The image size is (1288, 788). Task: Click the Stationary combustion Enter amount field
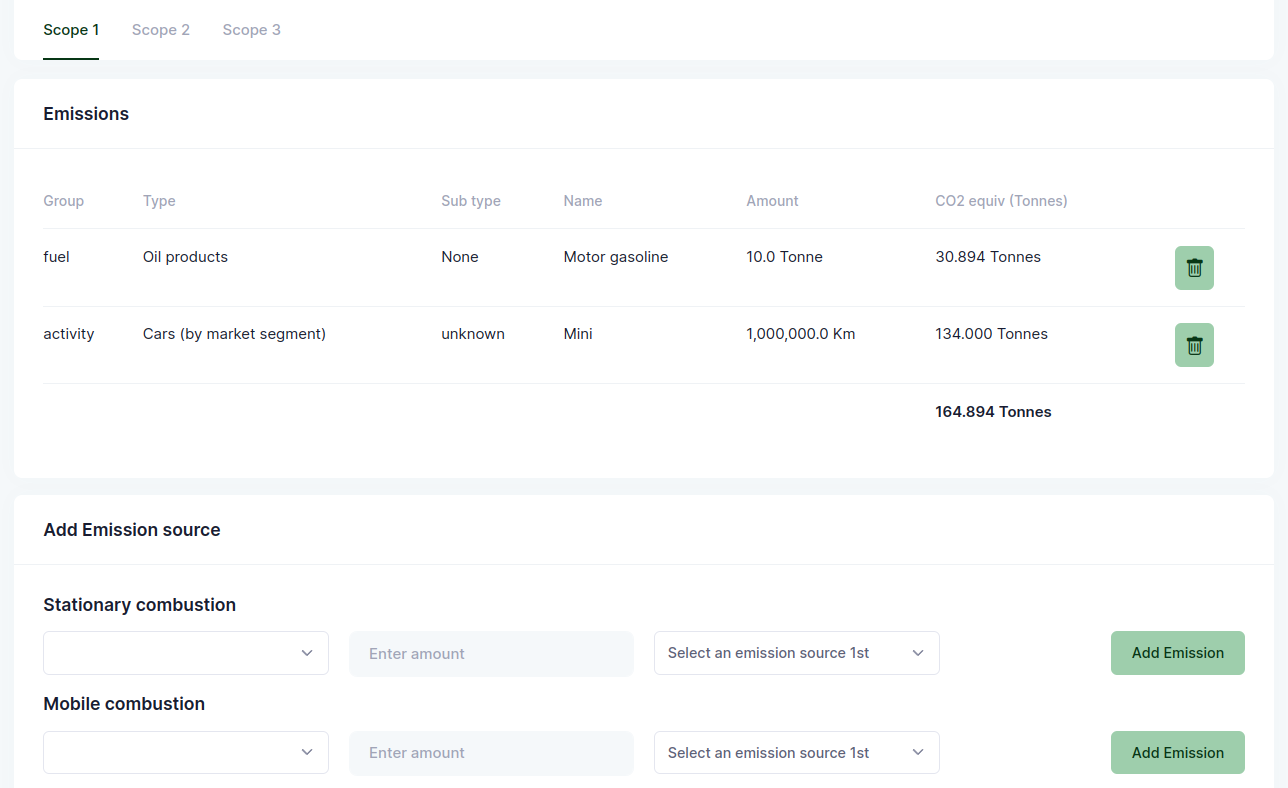(491, 653)
